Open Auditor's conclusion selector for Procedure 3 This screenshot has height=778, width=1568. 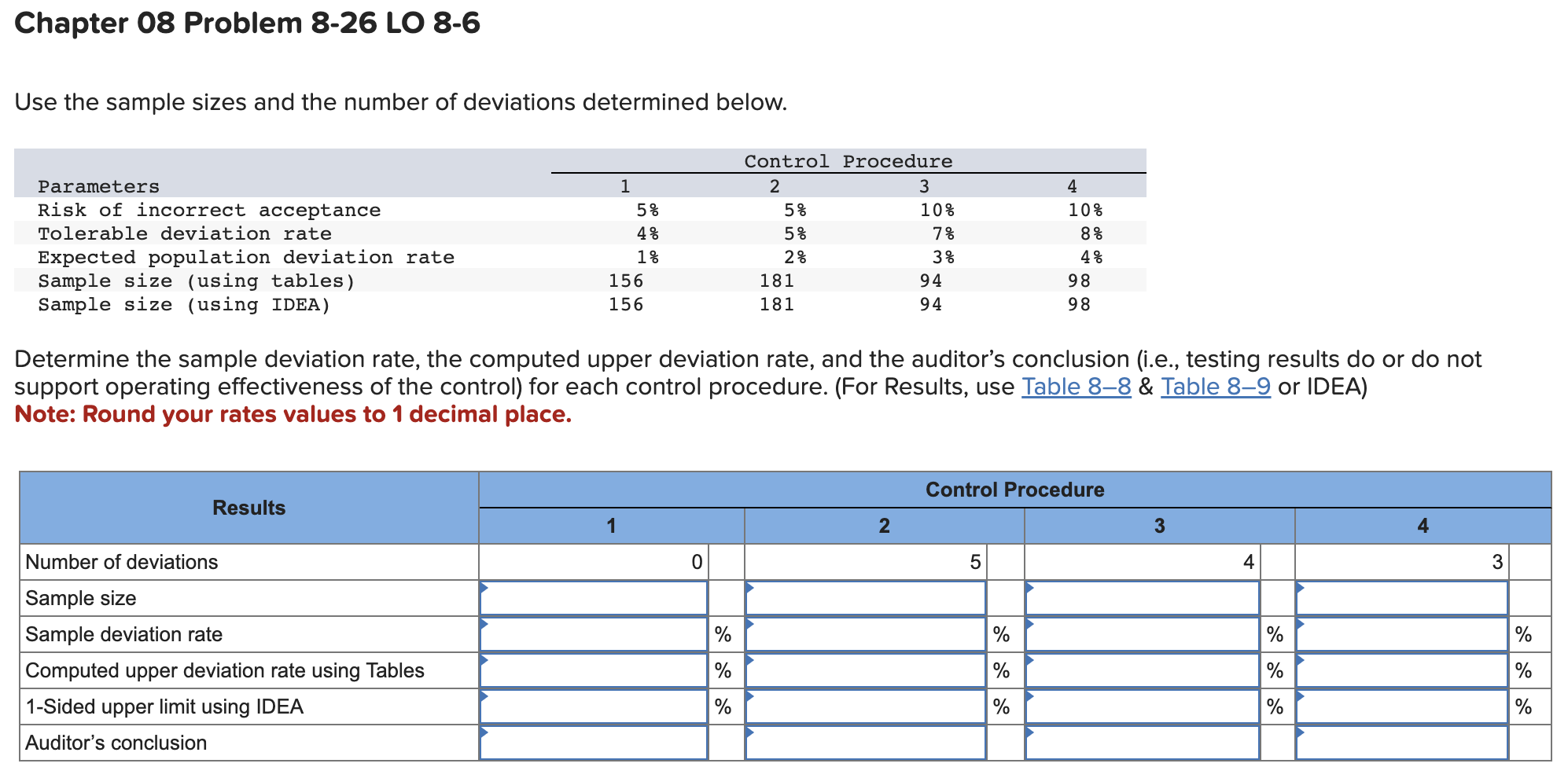click(x=1140, y=742)
